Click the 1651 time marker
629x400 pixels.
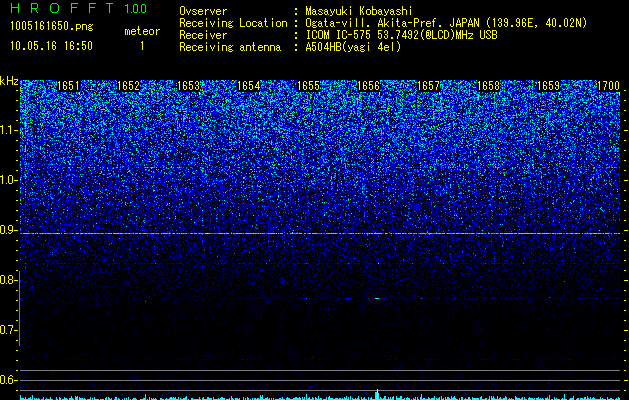[69, 86]
